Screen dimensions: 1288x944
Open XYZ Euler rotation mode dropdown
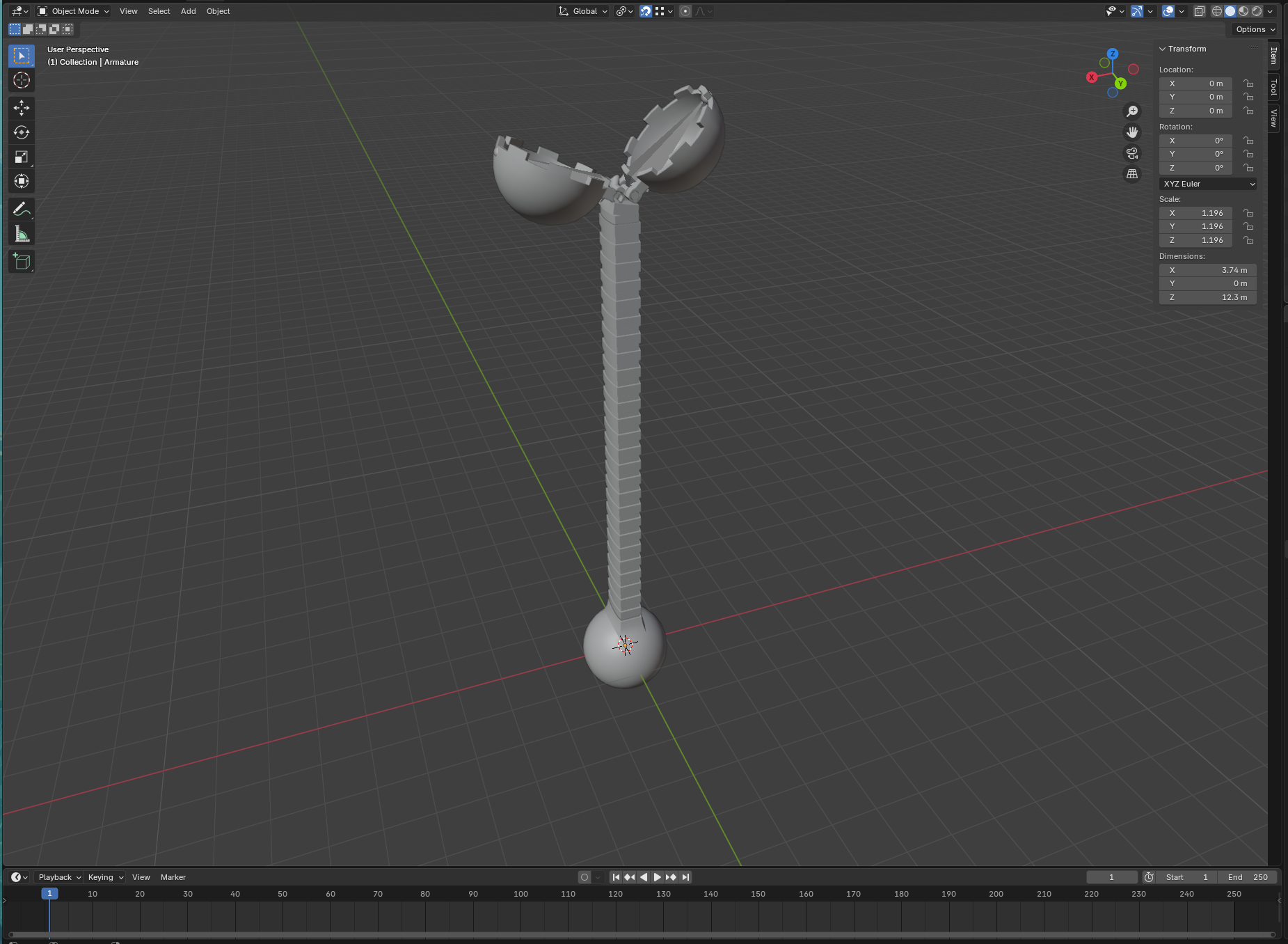pyautogui.click(x=1209, y=184)
